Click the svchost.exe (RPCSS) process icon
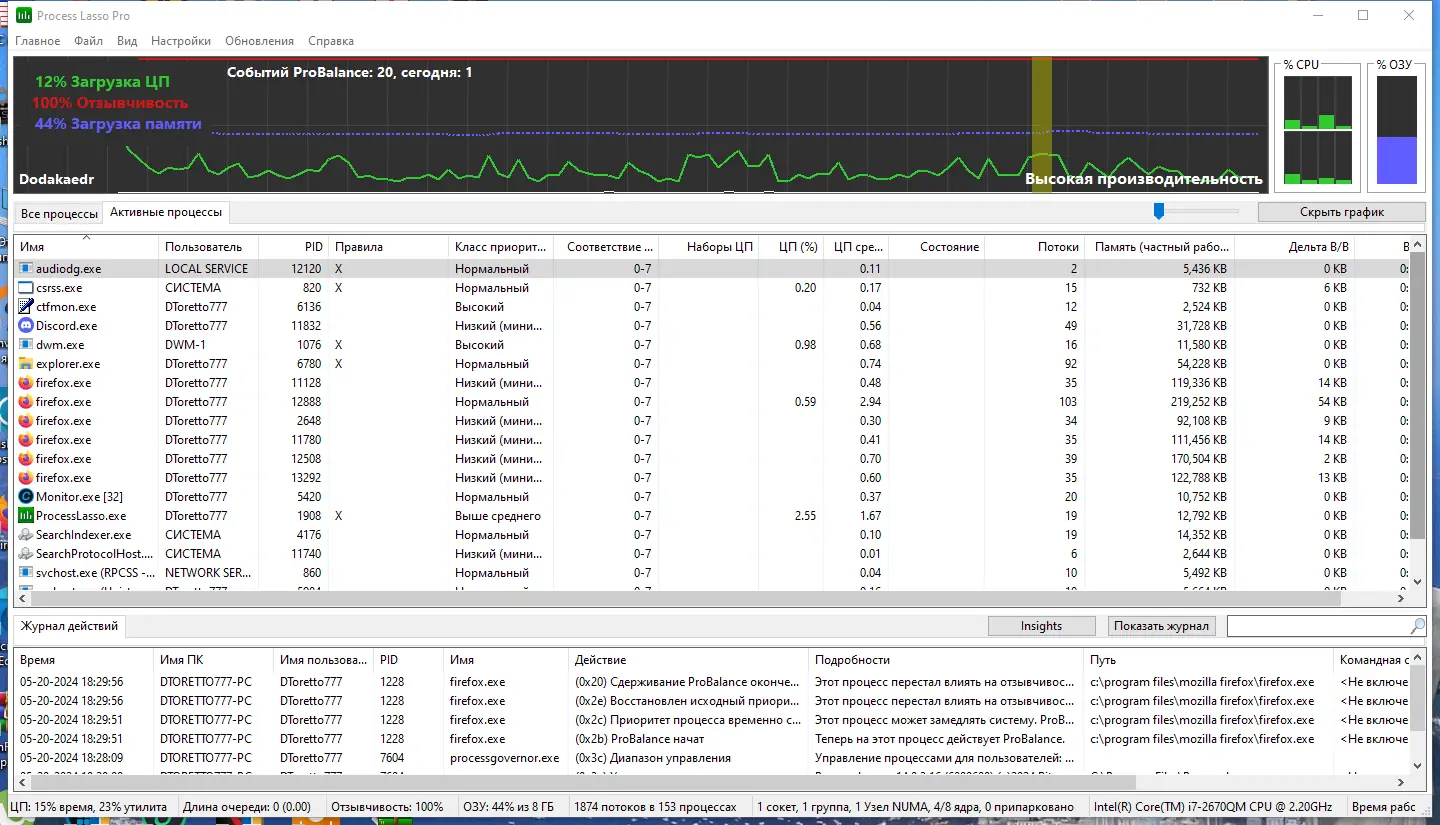 26,573
